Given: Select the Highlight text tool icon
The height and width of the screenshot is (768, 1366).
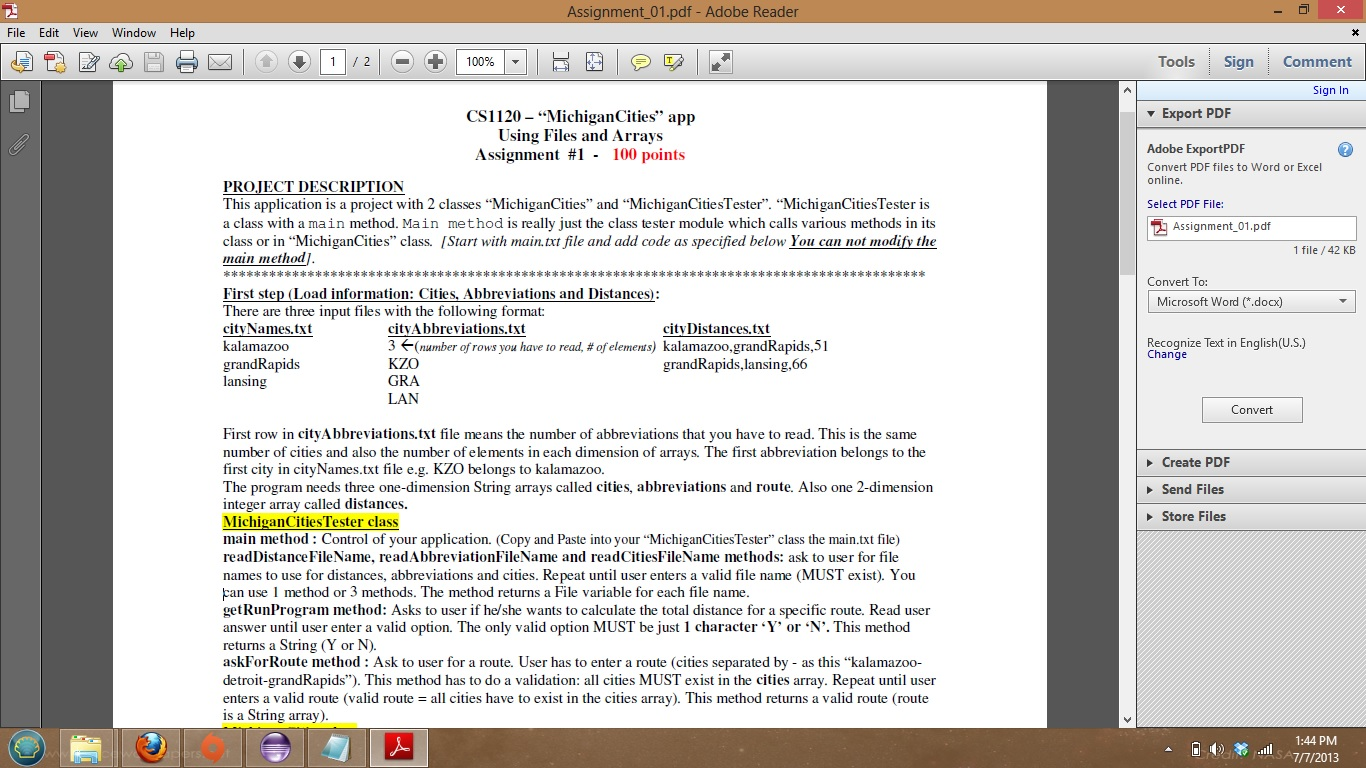Looking at the screenshot, I should pyautogui.click(x=674, y=62).
